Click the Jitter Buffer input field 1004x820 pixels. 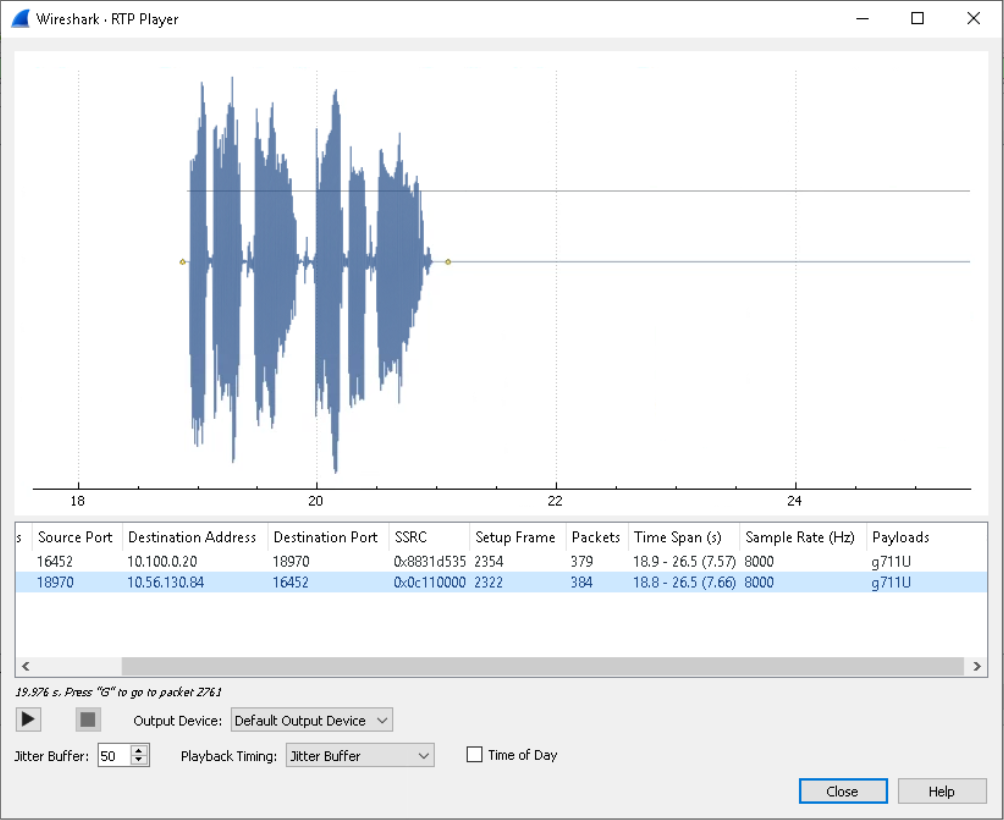(115, 755)
